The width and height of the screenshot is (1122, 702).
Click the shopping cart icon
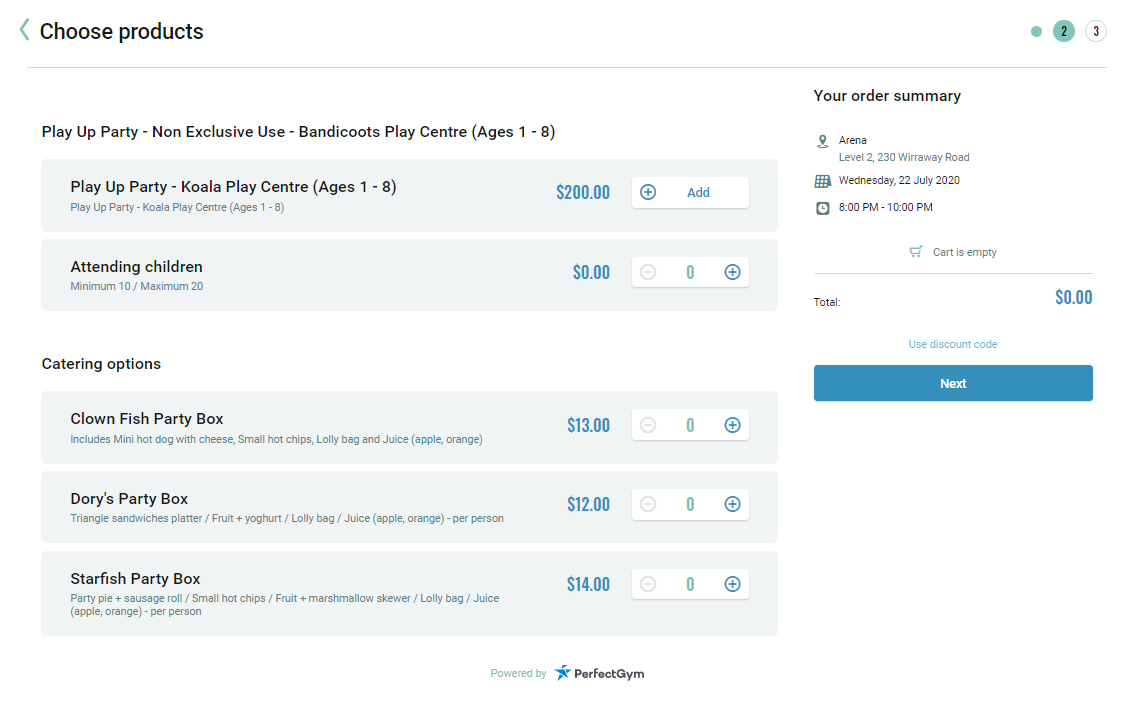pos(915,252)
